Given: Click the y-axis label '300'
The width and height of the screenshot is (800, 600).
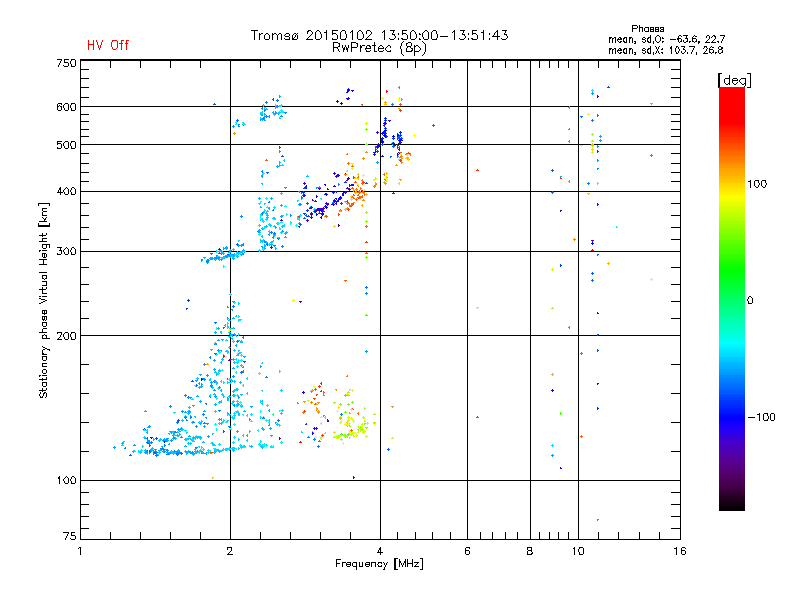Looking at the screenshot, I should click(66, 252).
